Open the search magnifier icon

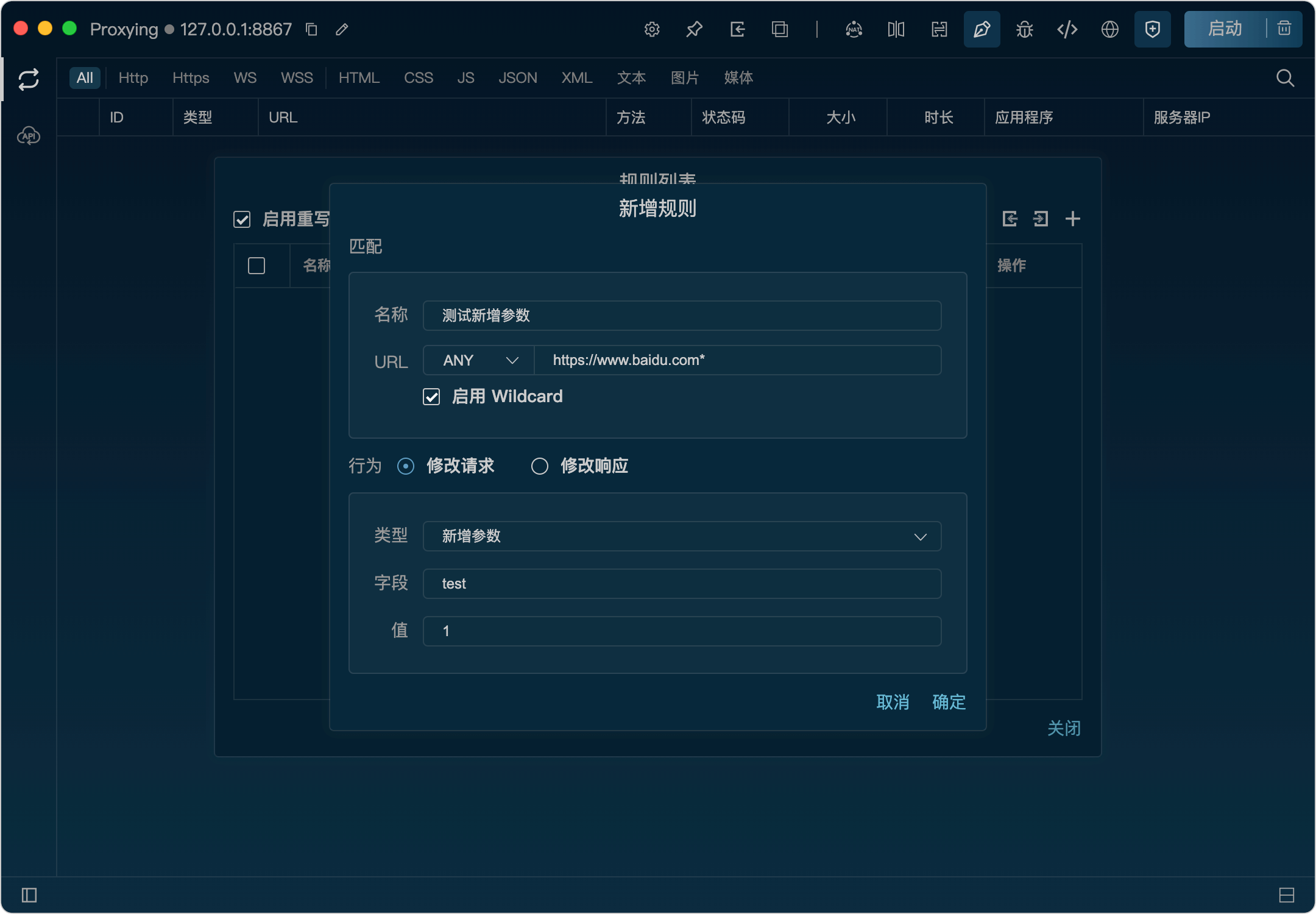(x=1285, y=78)
